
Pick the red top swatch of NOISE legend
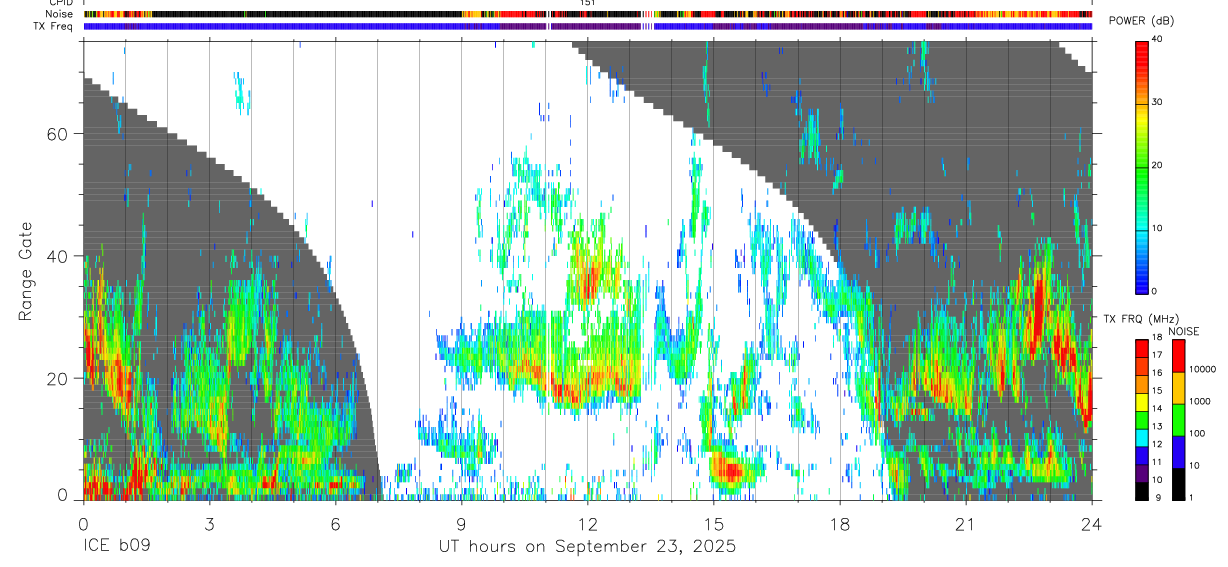pos(1177,356)
